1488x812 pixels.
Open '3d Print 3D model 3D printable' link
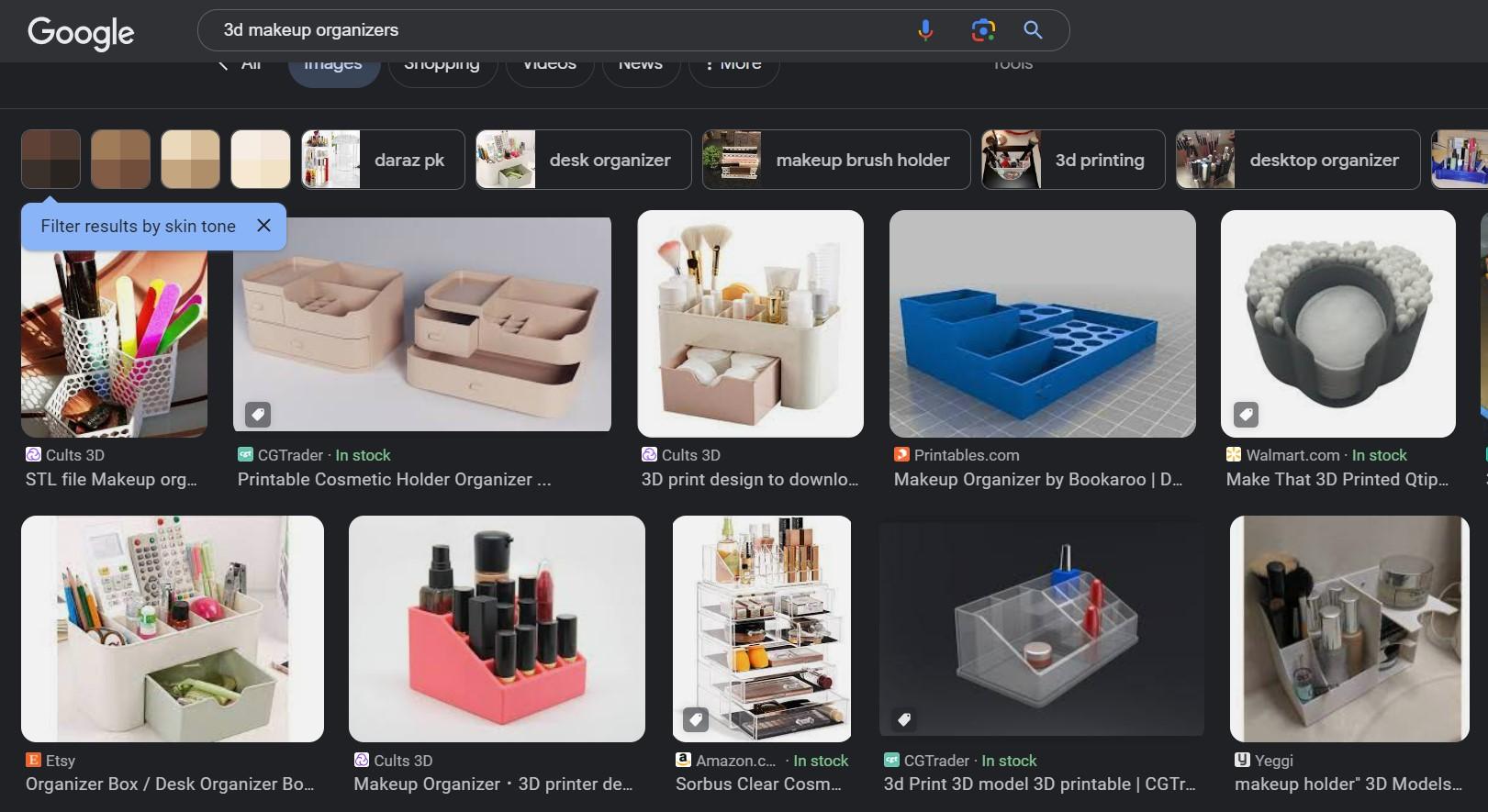click(x=1040, y=784)
